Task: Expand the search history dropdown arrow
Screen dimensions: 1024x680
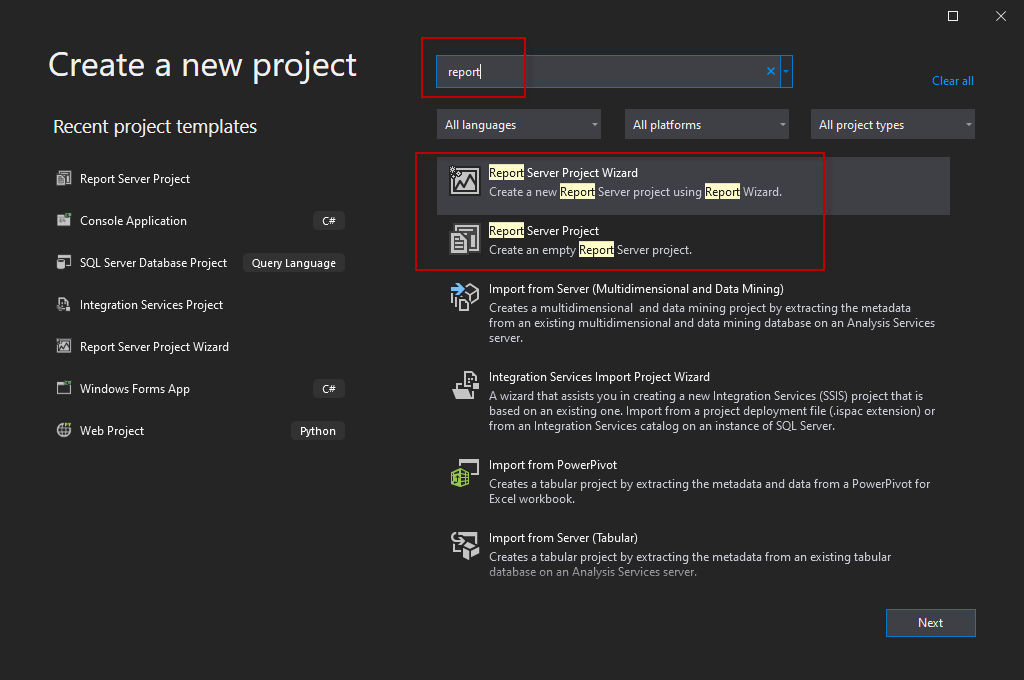Action: (787, 72)
